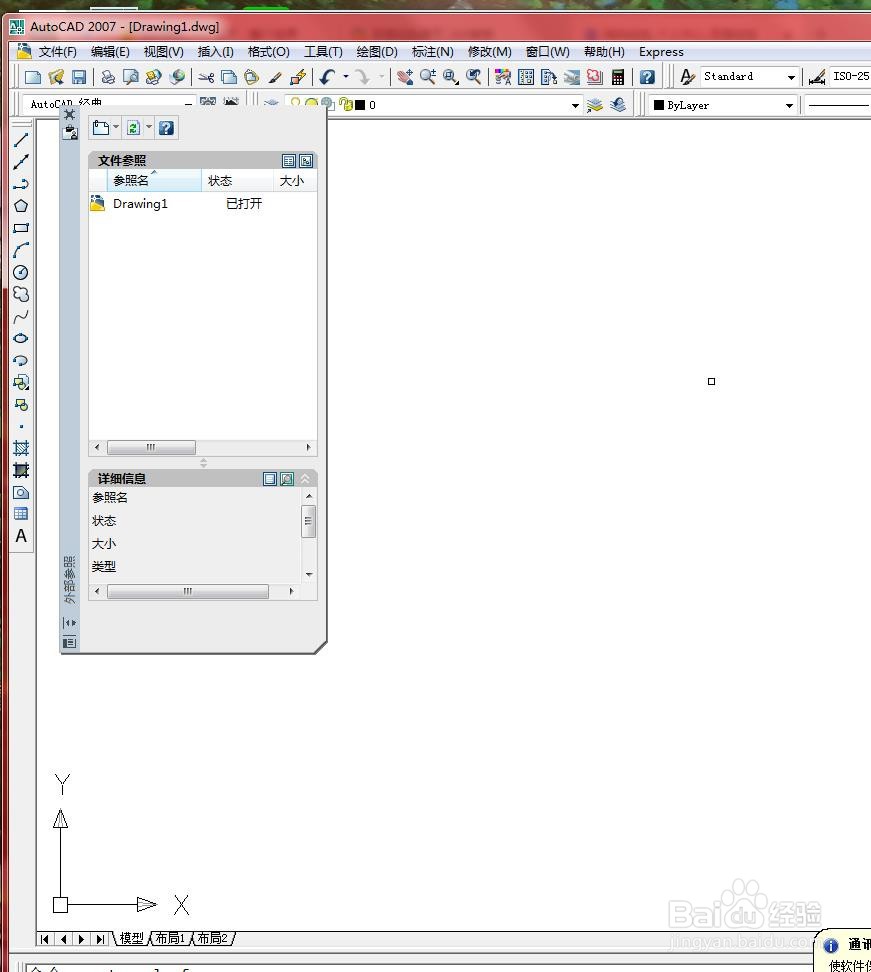This screenshot has height=972, width=871.
Task: Click the Match Properties brush icon
Action: pyautogui.click(x=275, y=77)
